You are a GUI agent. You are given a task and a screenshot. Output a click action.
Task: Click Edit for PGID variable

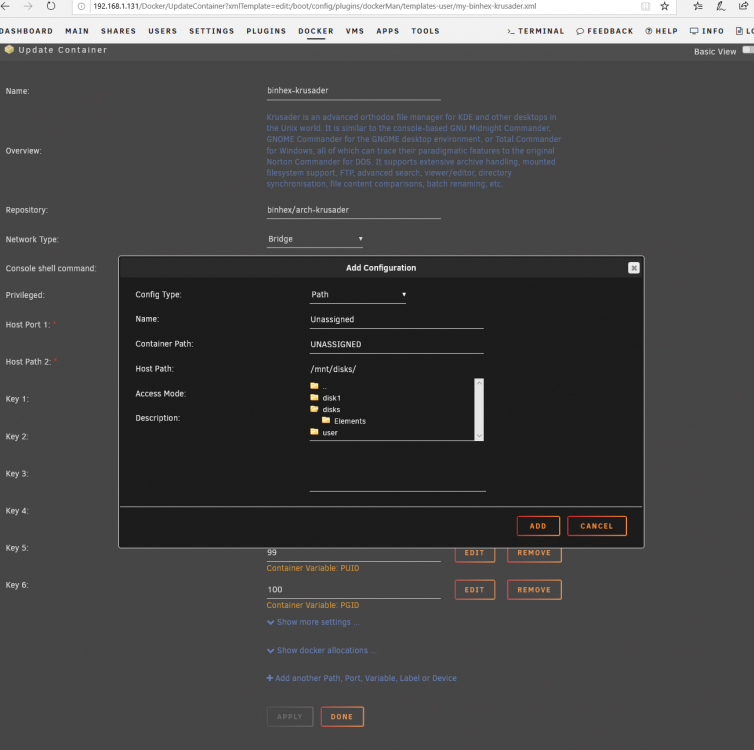(475, 590)
